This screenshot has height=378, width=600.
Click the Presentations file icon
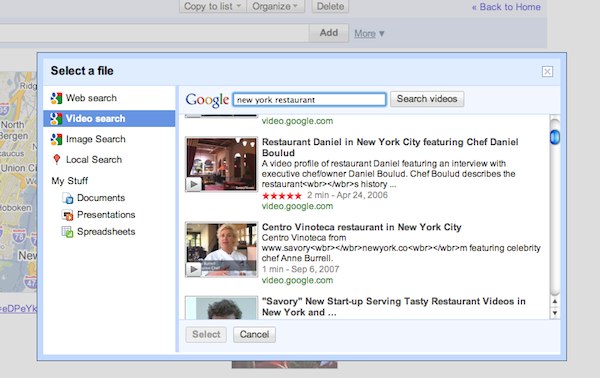68,215
